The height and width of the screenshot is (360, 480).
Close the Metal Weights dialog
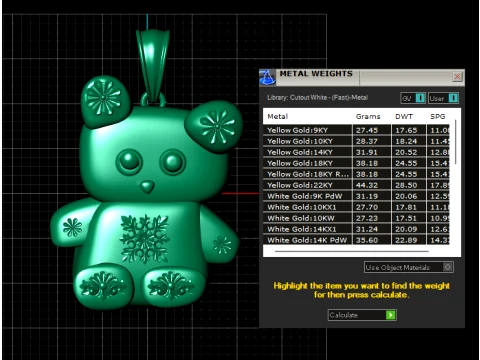coord(457,77)
